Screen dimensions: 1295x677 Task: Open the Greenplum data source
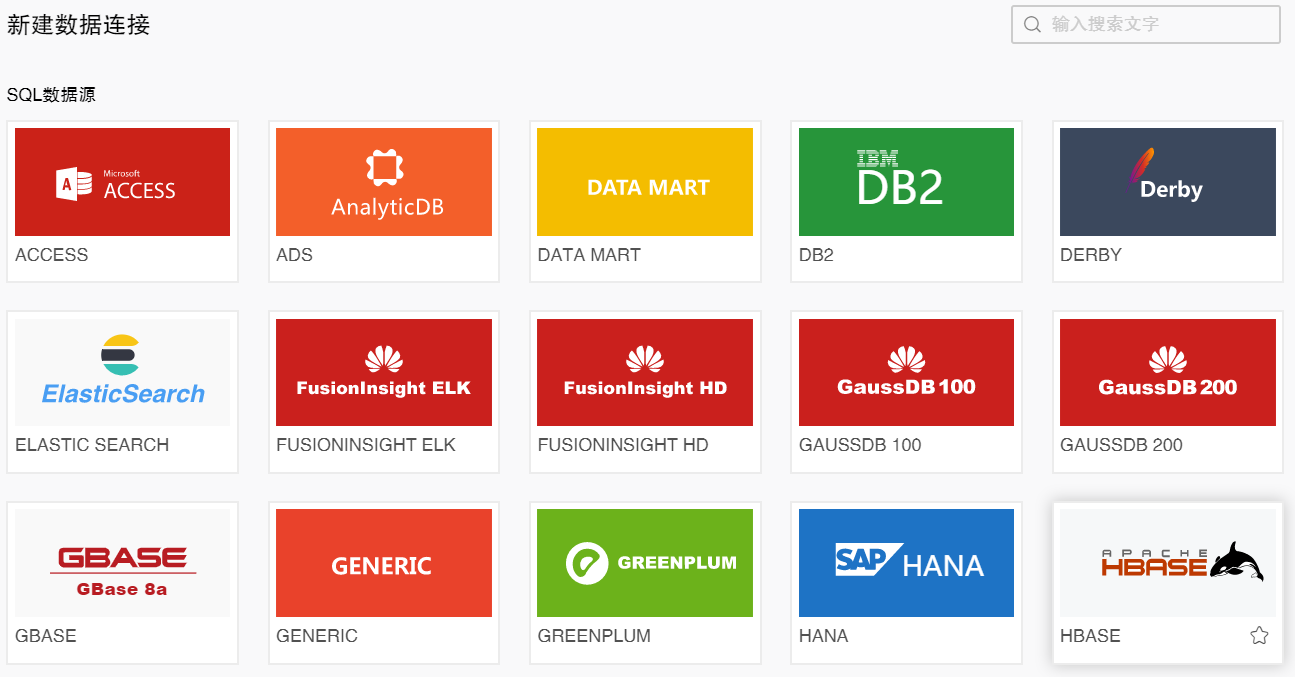[x=645, y=563]
